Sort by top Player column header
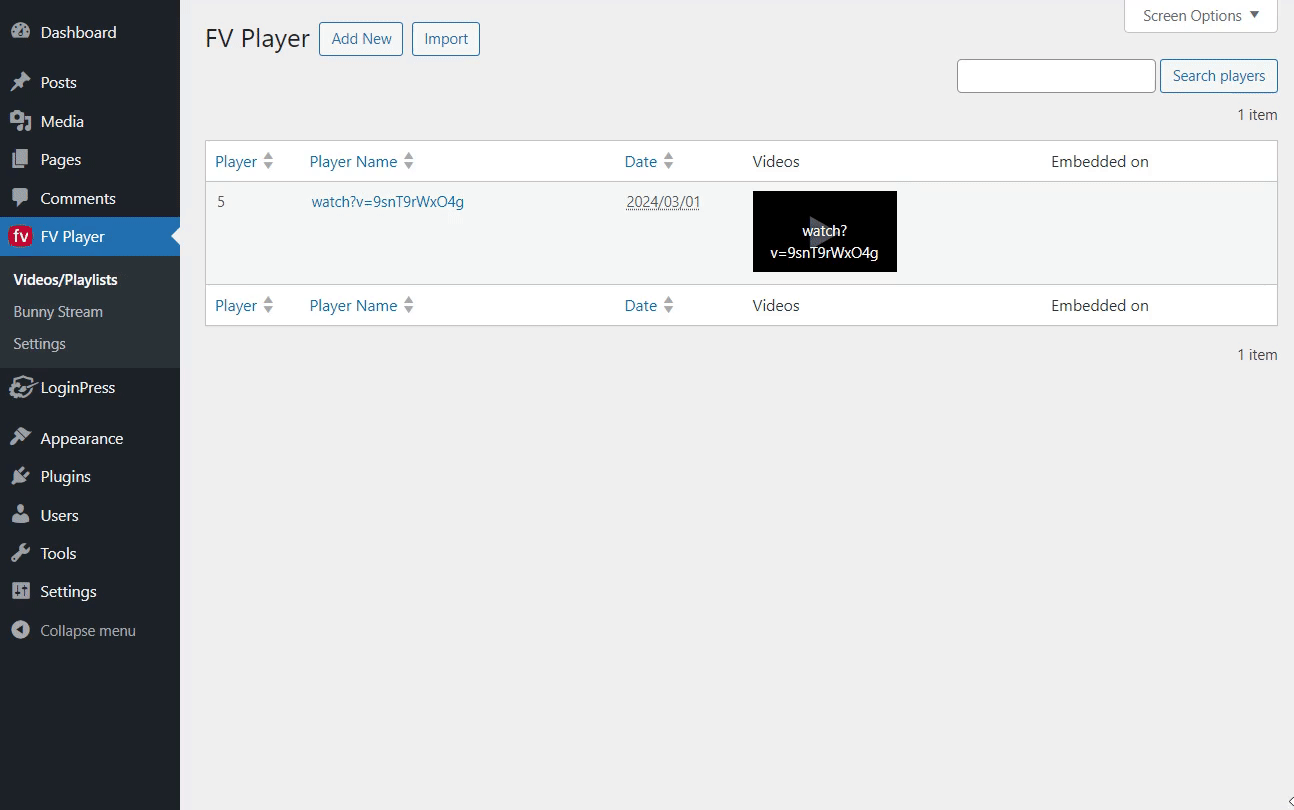 coord(236,161)
